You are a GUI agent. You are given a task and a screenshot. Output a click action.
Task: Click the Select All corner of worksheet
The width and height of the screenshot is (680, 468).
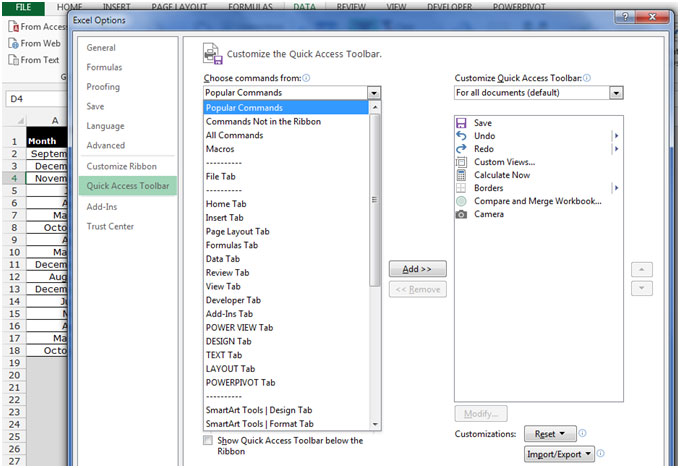click(x=17, y=121)
